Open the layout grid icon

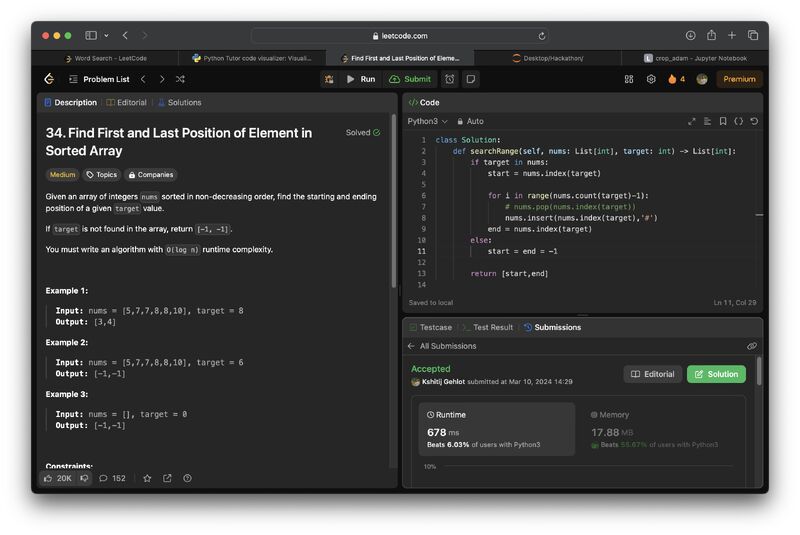629,79
